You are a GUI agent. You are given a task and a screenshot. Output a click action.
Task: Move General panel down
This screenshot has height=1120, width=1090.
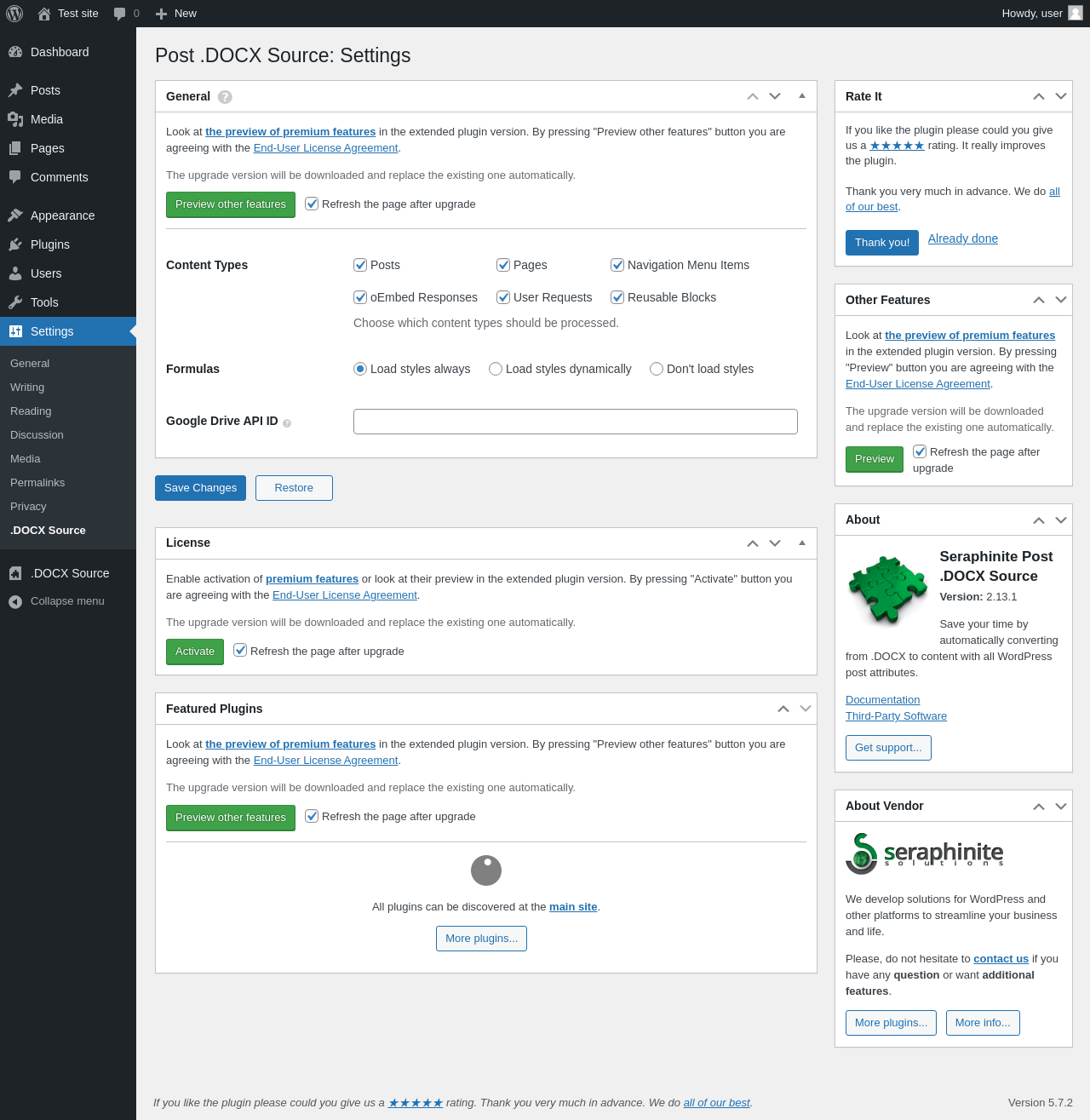coord(775,96)
